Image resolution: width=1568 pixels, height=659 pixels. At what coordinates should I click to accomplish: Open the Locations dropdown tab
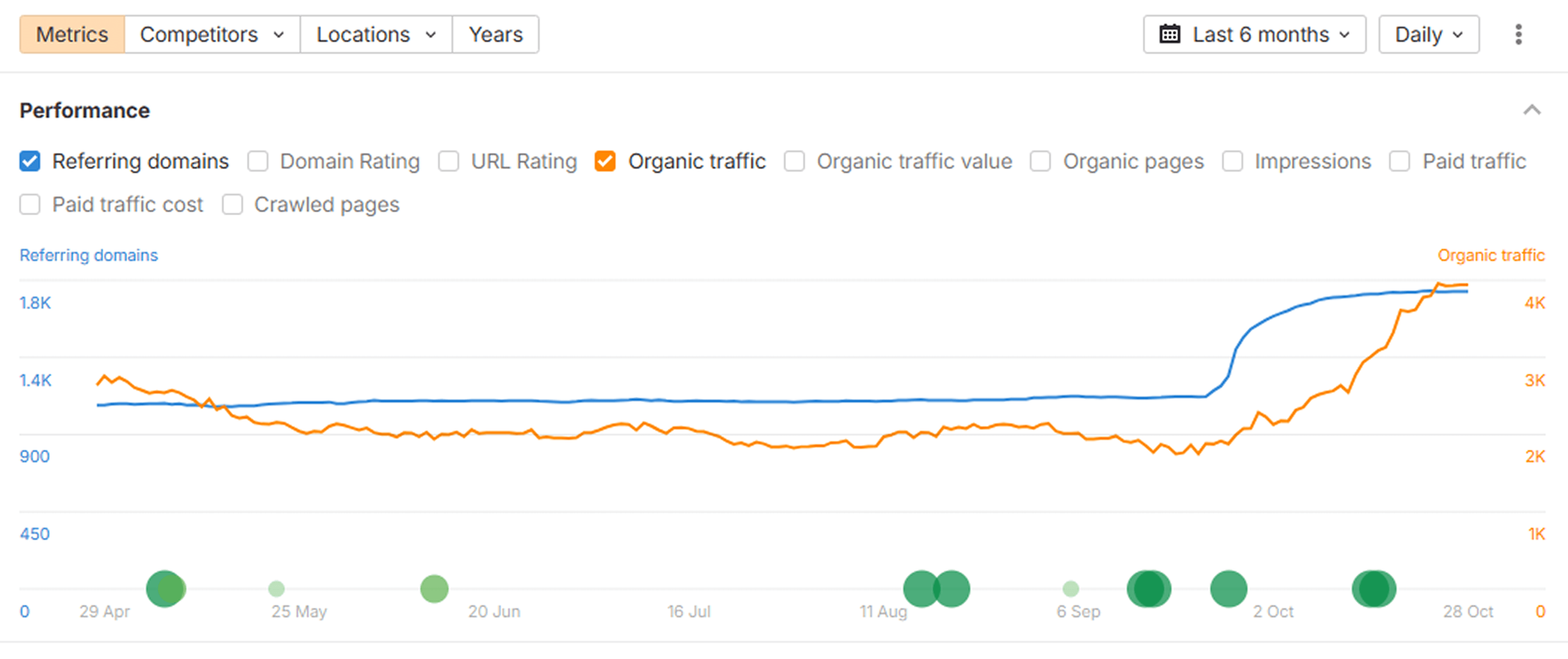[376, 35]
